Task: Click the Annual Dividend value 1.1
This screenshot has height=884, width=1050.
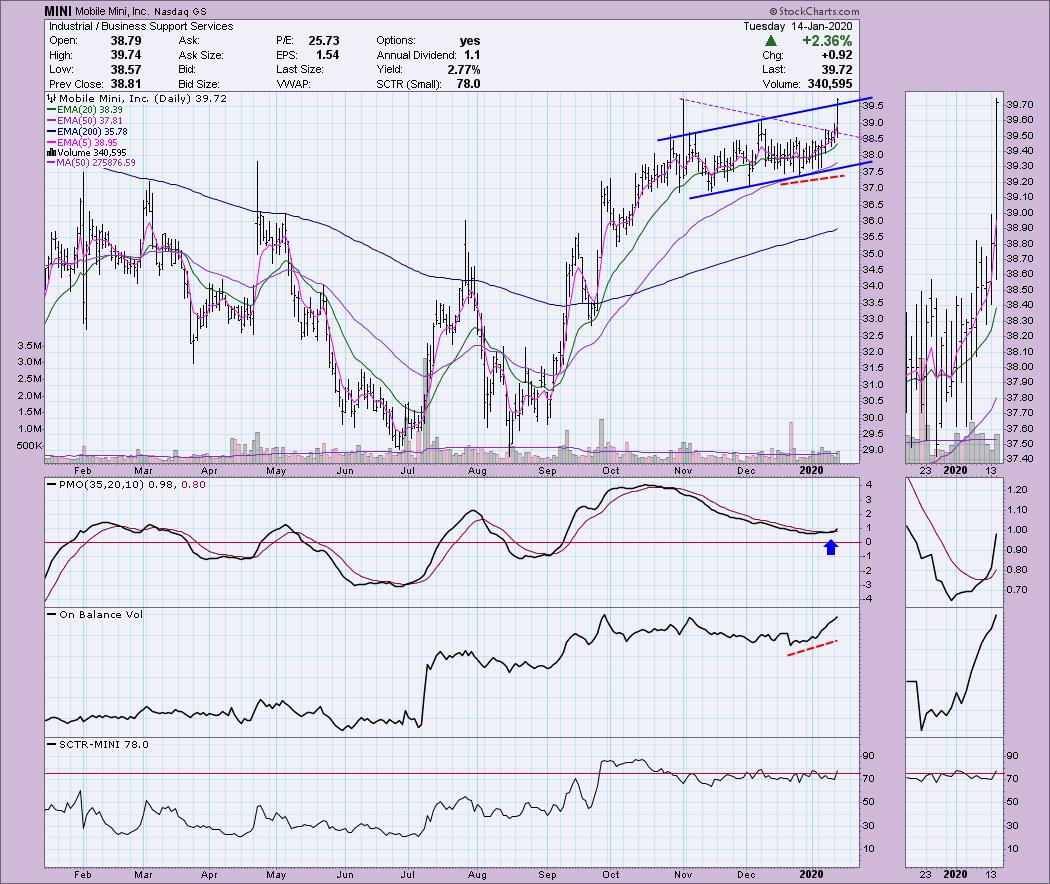Action: (x=471, y=55)
